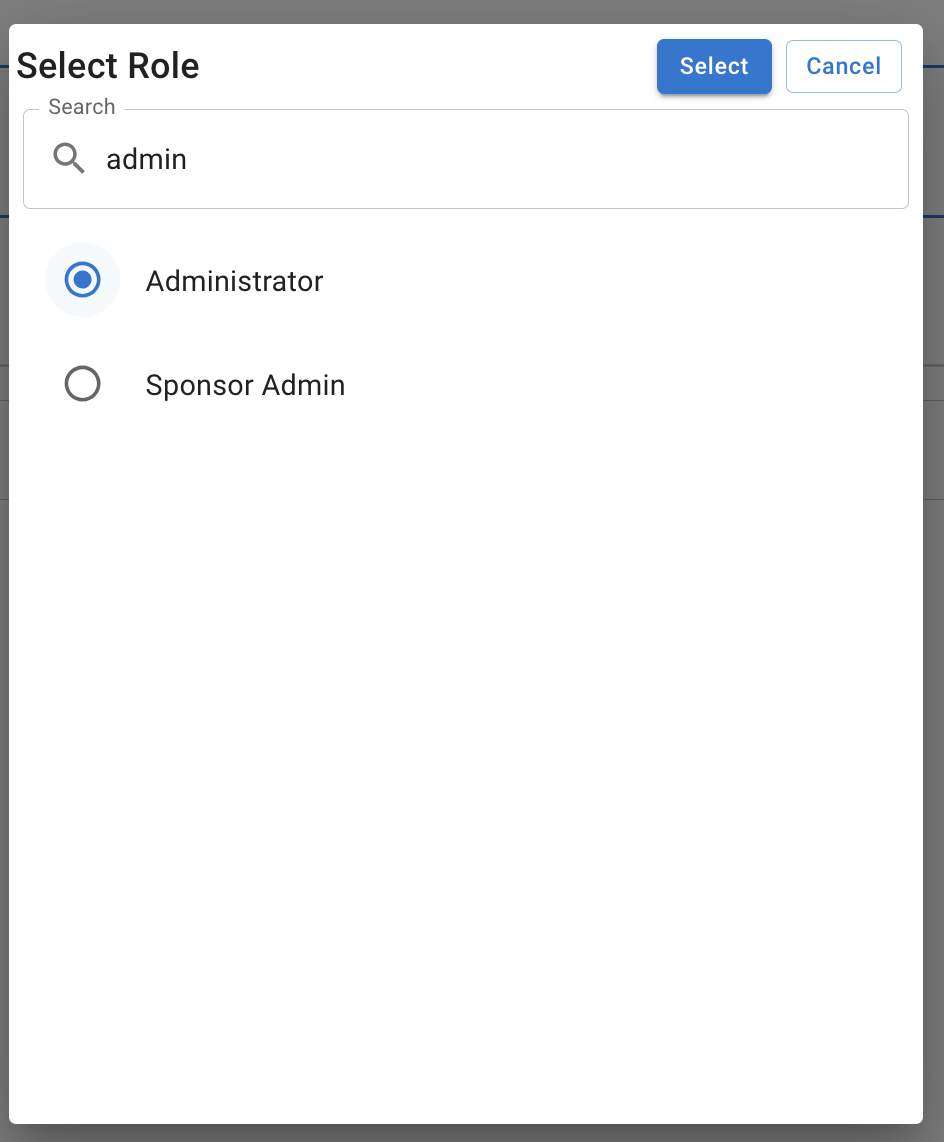Screen dimensions: 944x1142
Task: Click the magnifying glass search icon
Action: coord(68,158)
